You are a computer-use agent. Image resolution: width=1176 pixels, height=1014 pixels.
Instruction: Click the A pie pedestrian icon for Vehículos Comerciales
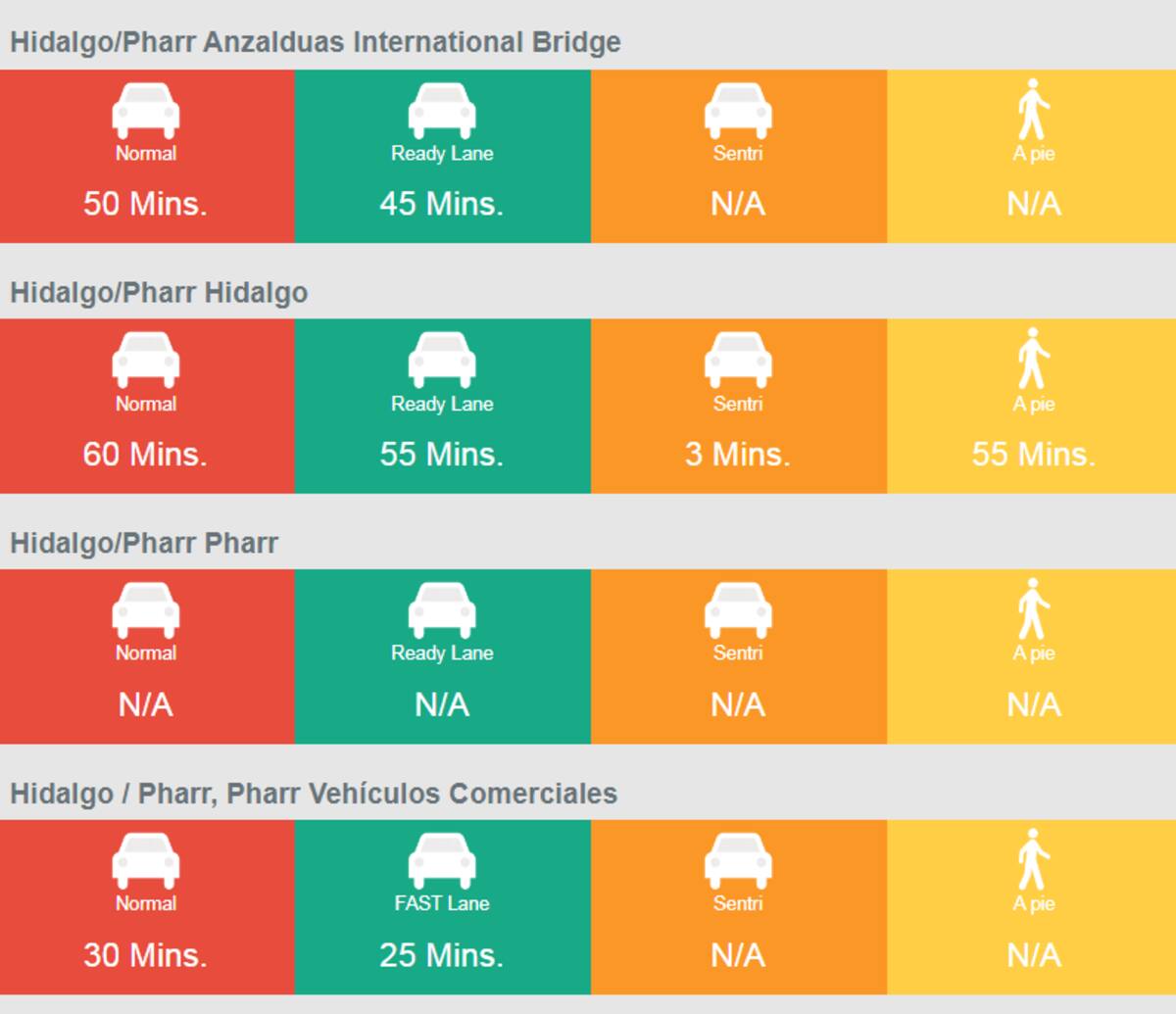tap(1033, 860)
